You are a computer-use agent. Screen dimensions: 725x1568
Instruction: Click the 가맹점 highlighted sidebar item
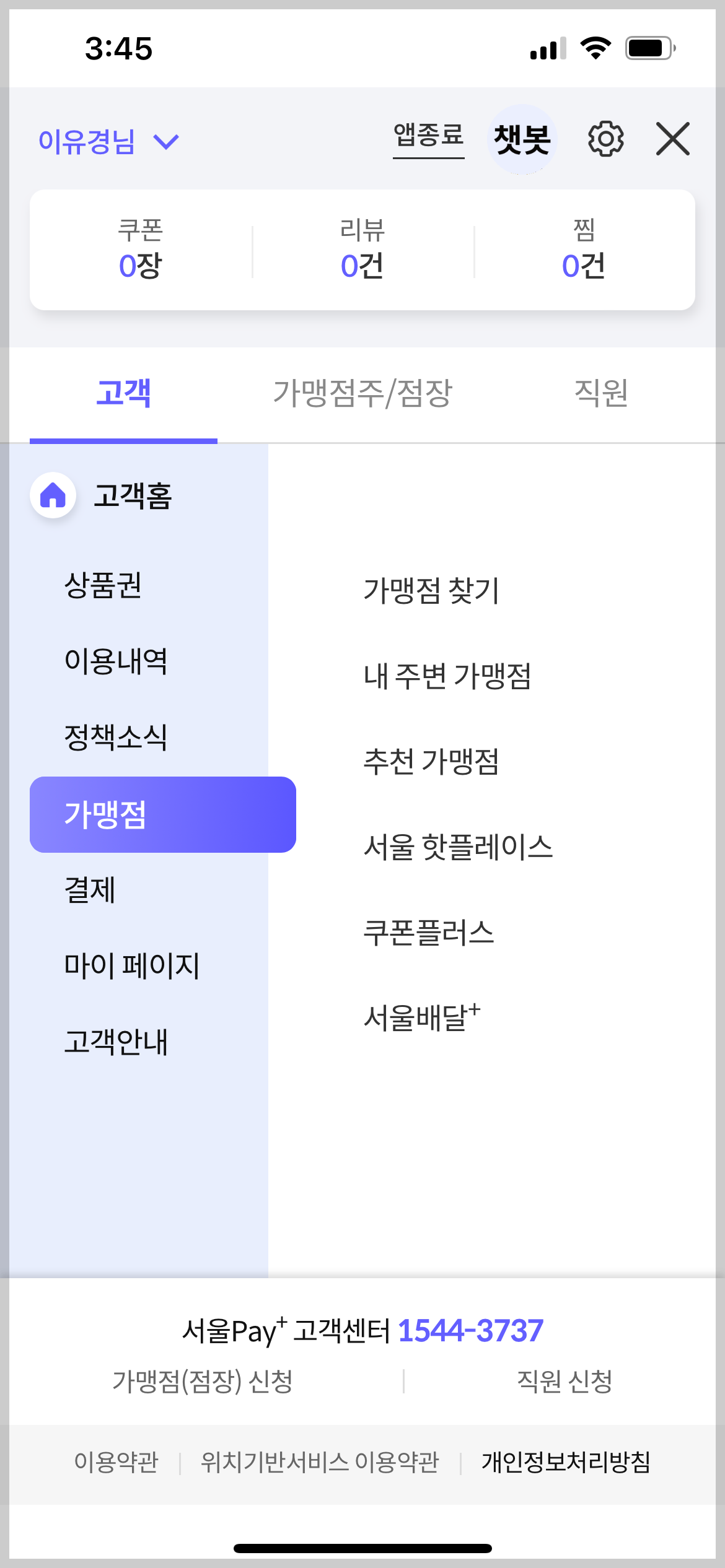coord(162,815)
